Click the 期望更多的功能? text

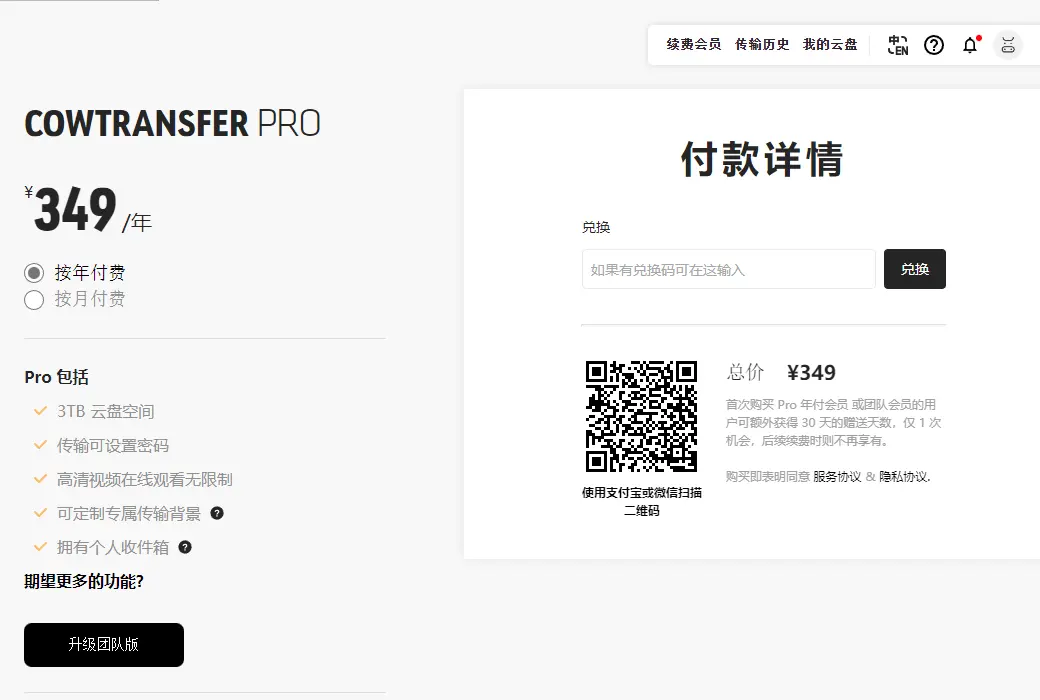point(84,581)
